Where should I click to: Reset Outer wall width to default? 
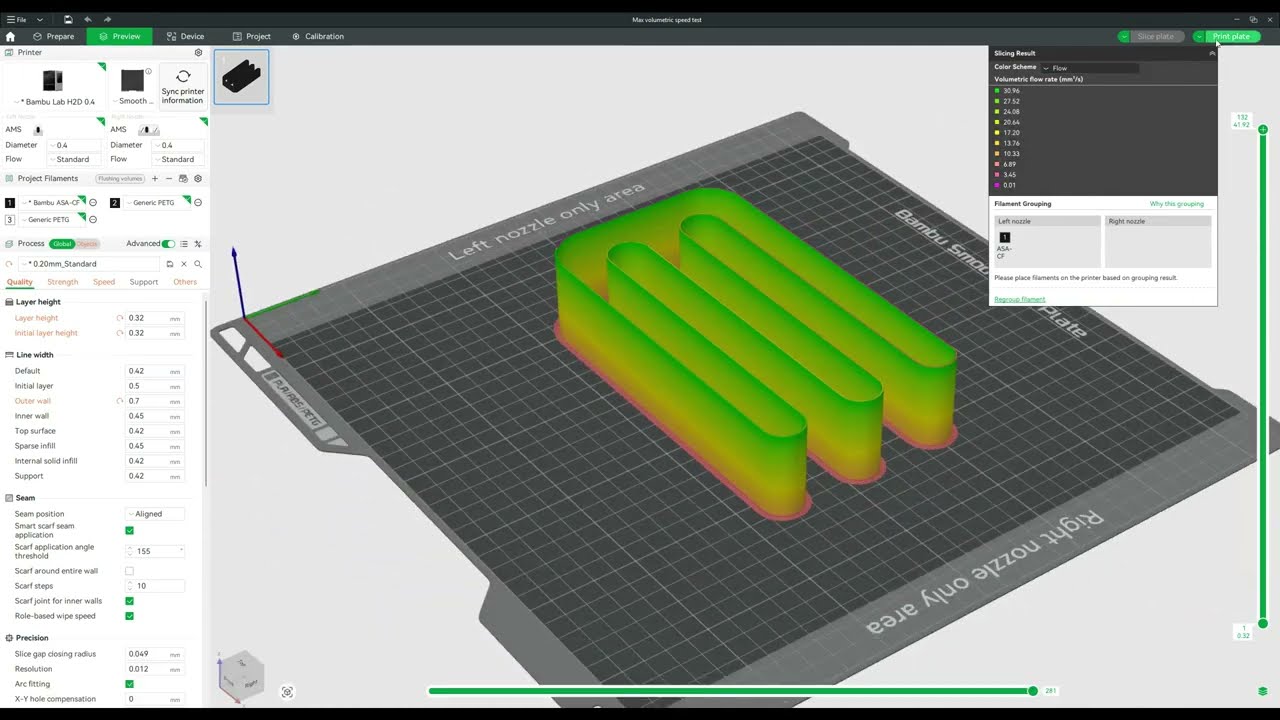(x=120, y=401)
